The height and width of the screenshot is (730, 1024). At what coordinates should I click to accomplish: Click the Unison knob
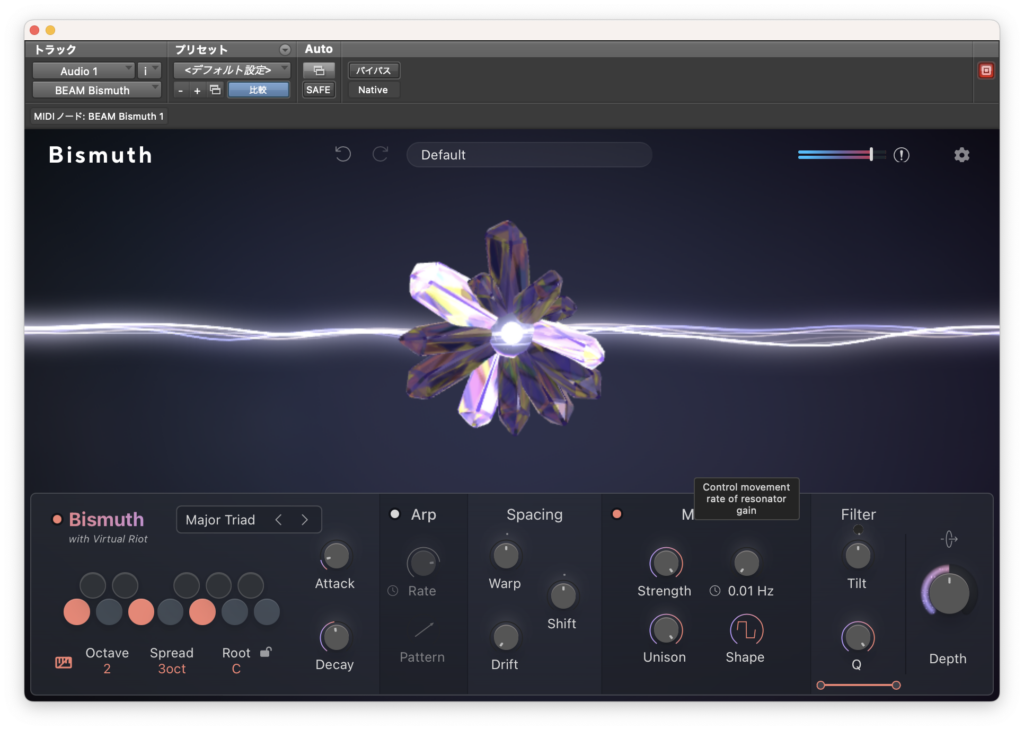point(665,630)
